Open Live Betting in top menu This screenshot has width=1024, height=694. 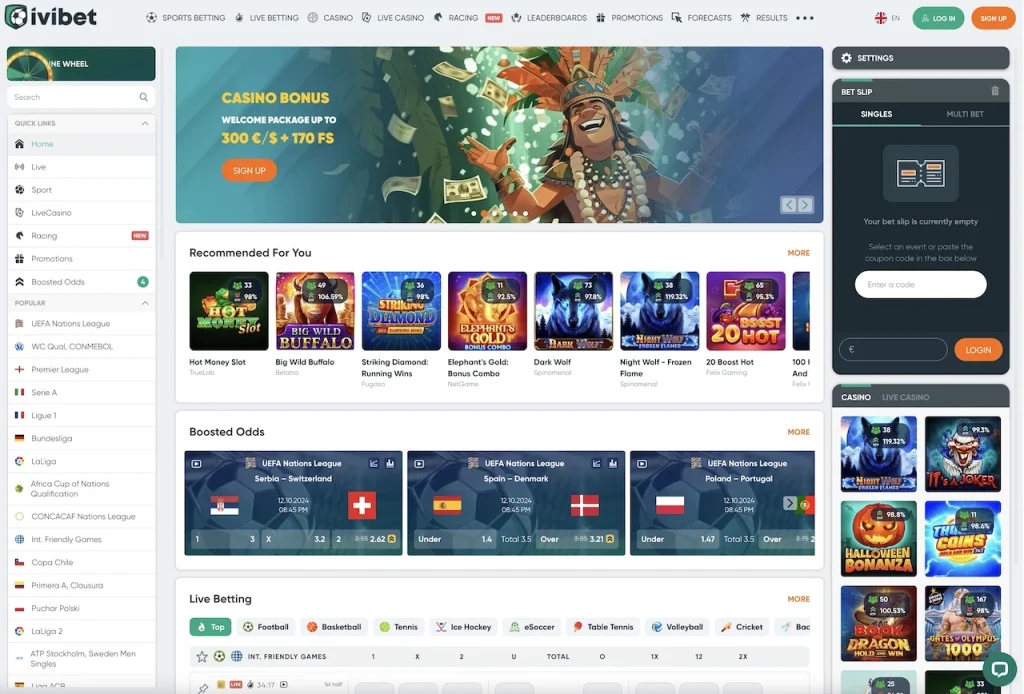266,18
